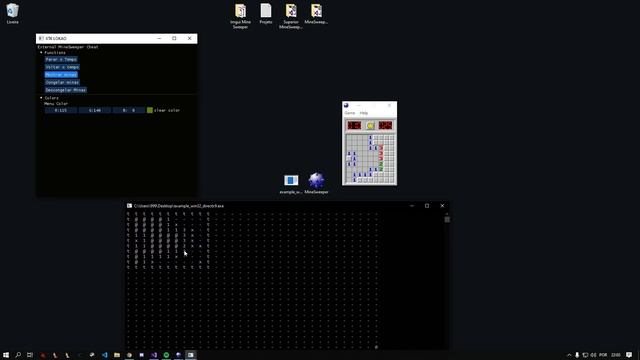Screen dimensions: 640x360
Task: Collapse the Functions tree section
Action: click(41, 53)
